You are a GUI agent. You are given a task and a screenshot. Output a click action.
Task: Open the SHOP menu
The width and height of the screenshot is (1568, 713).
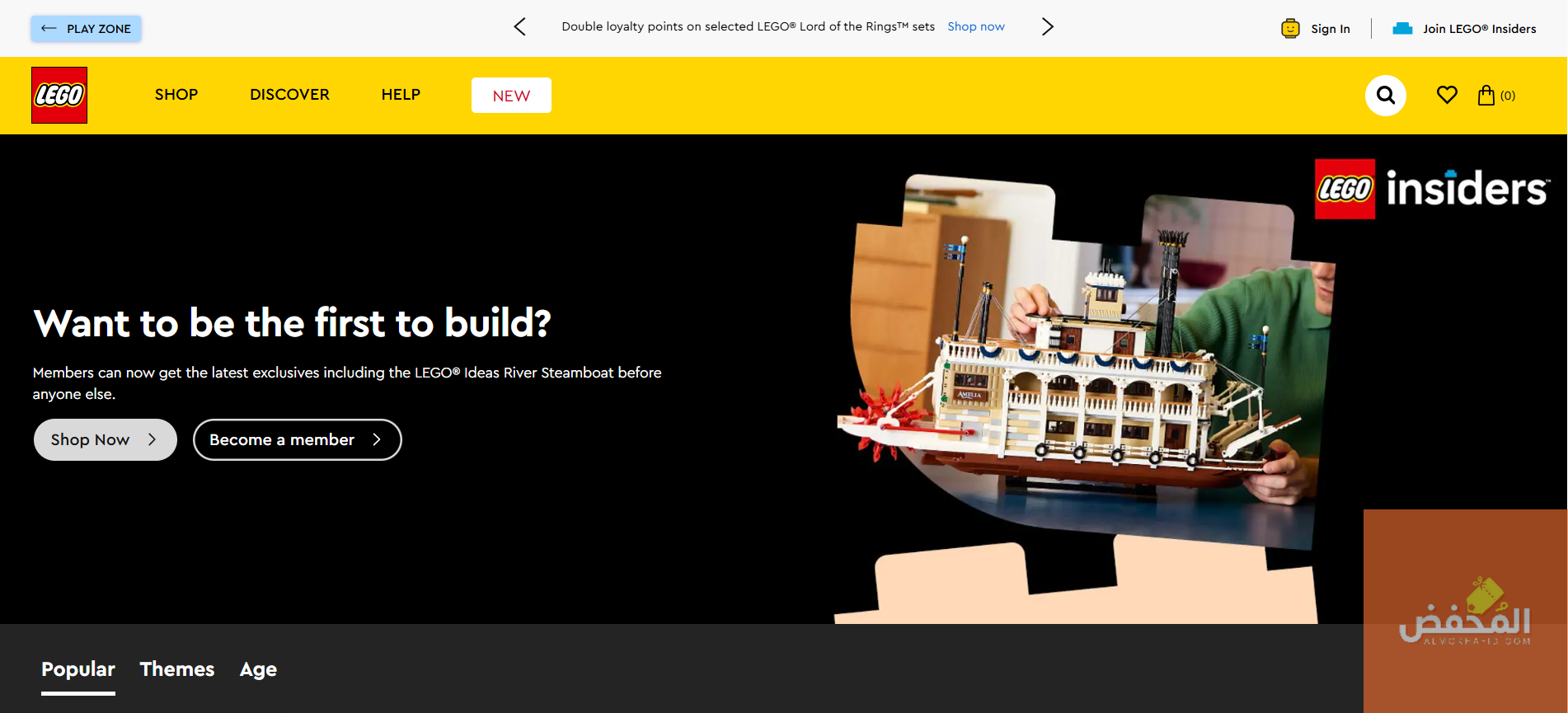pyautogui.click(x=176, y=95)
